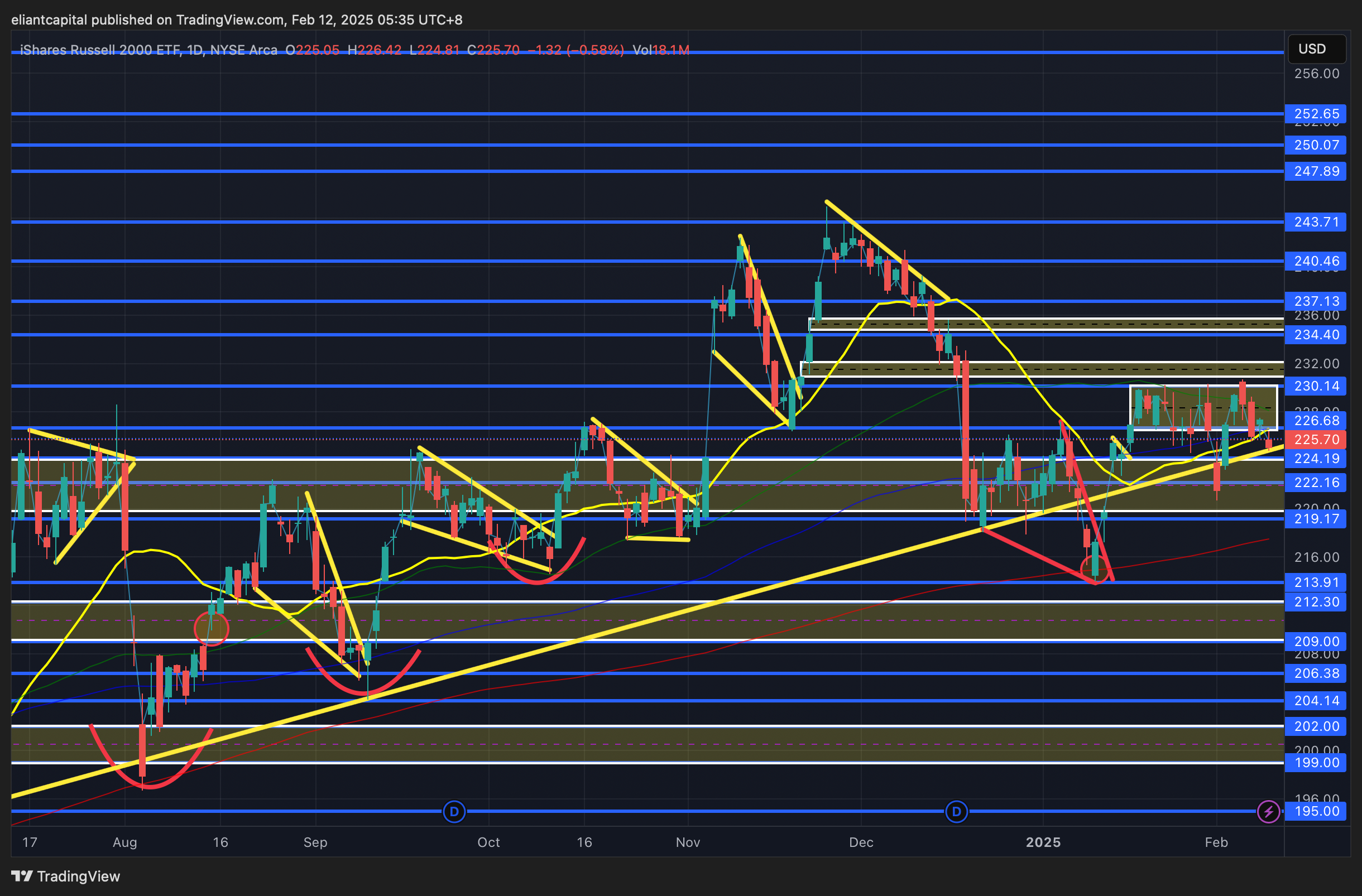The height and width of the screenshot is (896, 1362).
Task: Select the 209.00 price level label
Action: pos(1316,641)
